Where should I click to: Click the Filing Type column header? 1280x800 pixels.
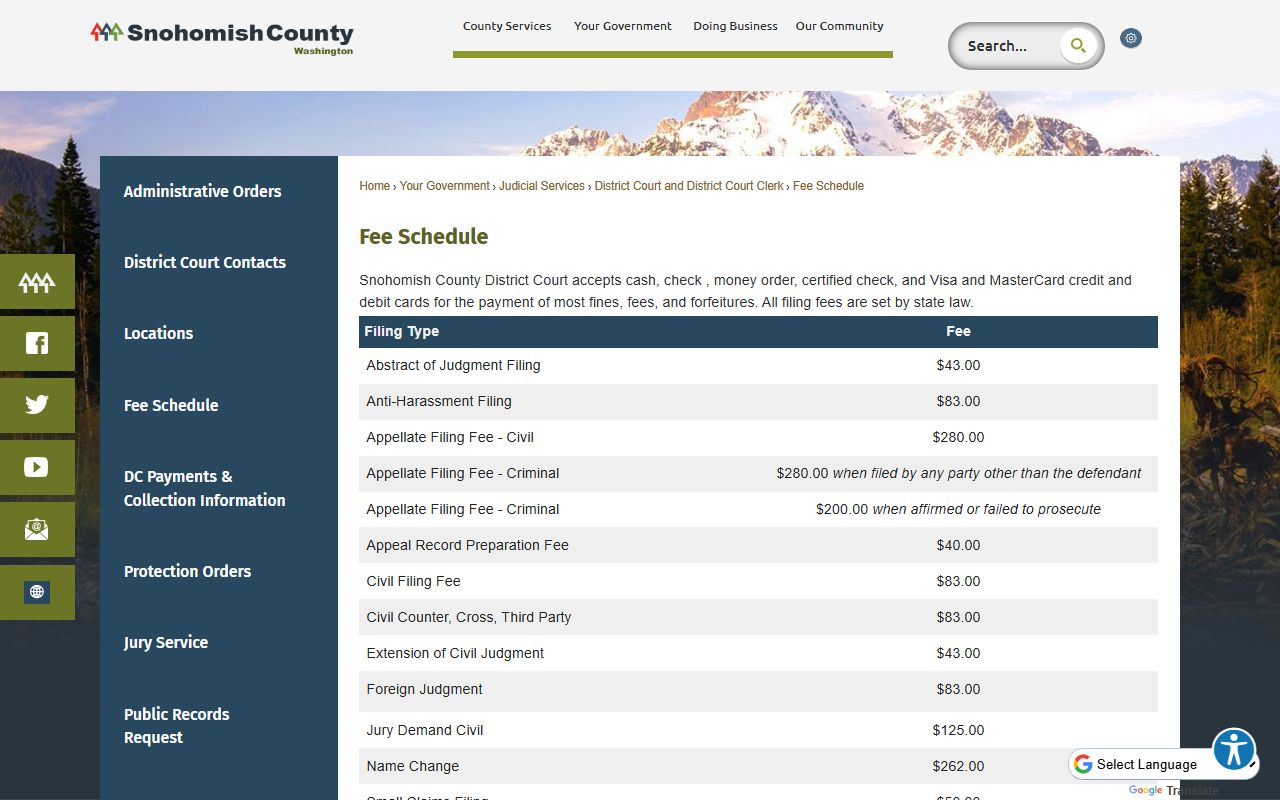coord(402,331)
